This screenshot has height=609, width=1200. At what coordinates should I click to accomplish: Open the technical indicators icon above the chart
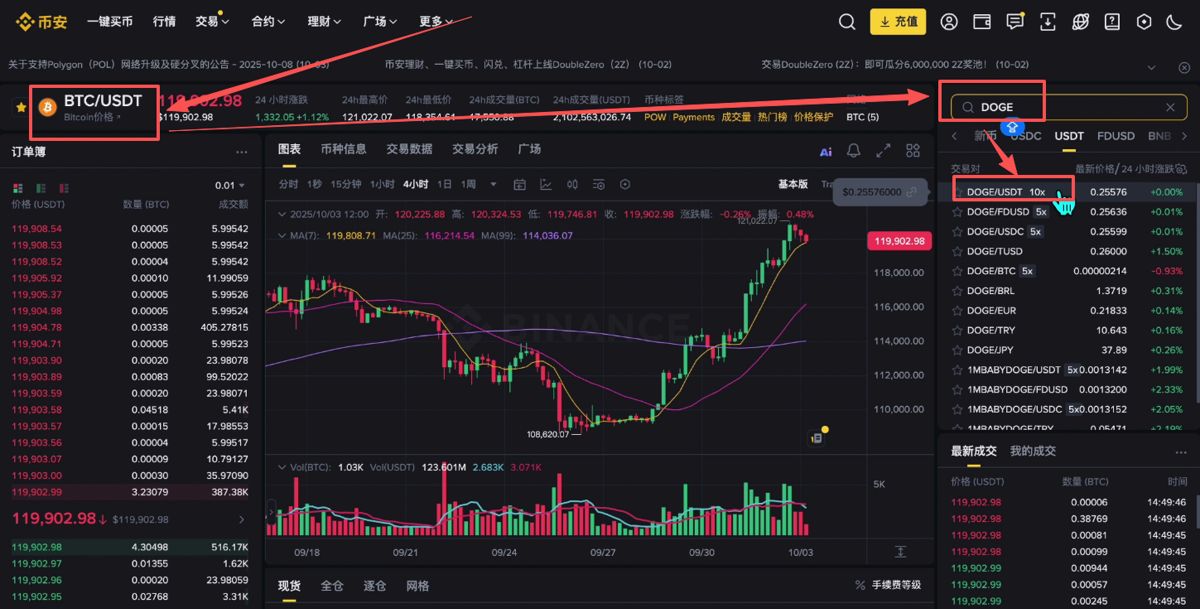pyautogui.click(x=545, y=185)
